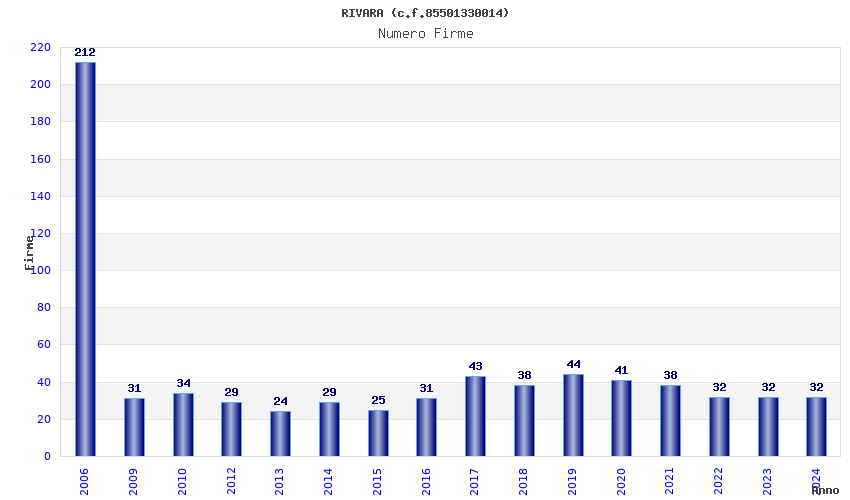The width and height of the screenshot is (850, 500).
Task: Click the x-axis label '2014'
Action: click(328, 482)
